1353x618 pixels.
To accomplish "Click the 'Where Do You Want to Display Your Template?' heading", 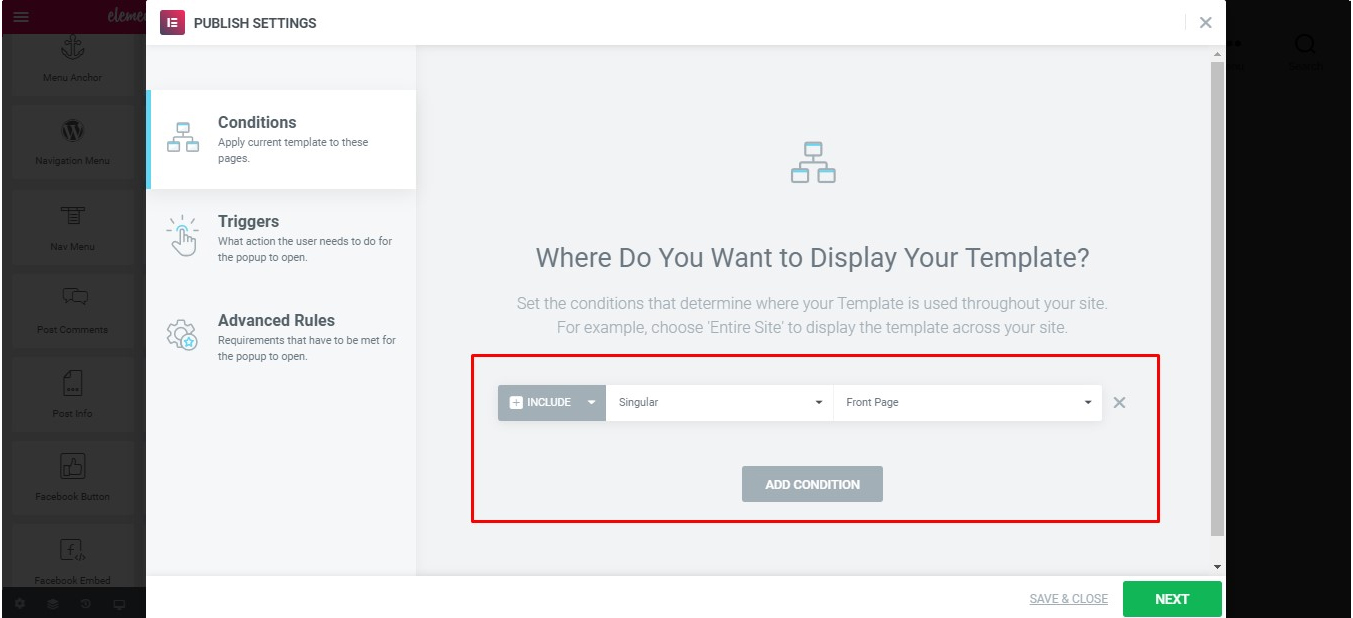I will coord(813,258).
